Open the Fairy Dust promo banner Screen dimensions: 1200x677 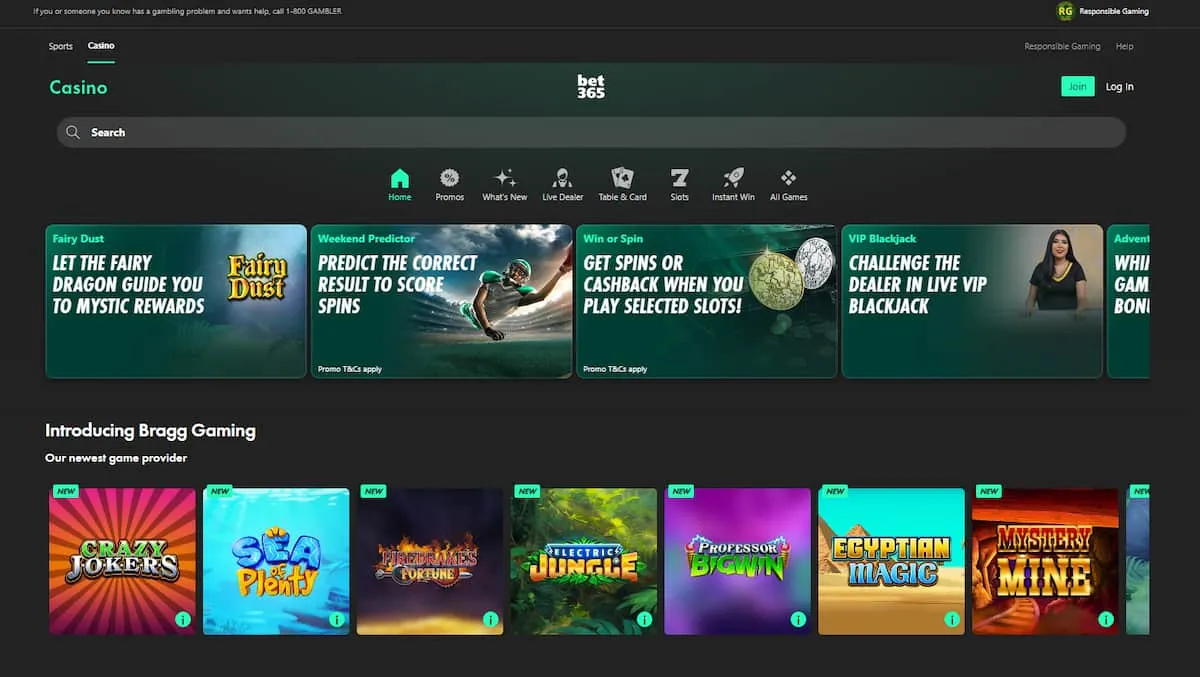[x=176, y=301]
